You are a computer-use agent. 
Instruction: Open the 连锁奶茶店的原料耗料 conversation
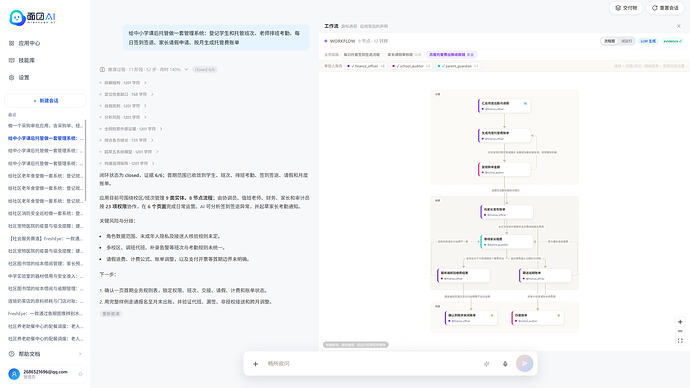click(45, 301)
